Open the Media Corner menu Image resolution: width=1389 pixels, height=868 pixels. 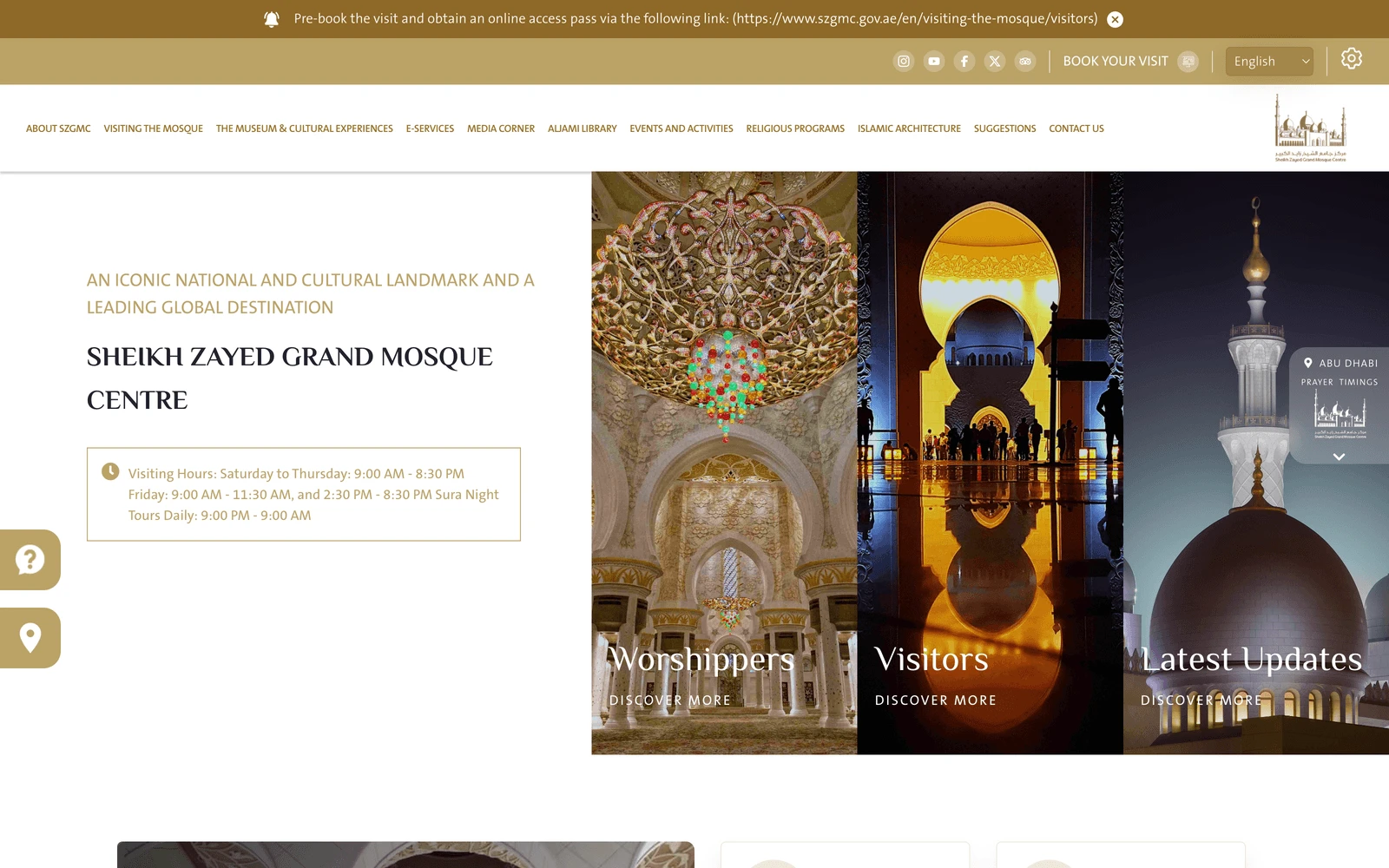pyautogui.click(x=501, y=128)
